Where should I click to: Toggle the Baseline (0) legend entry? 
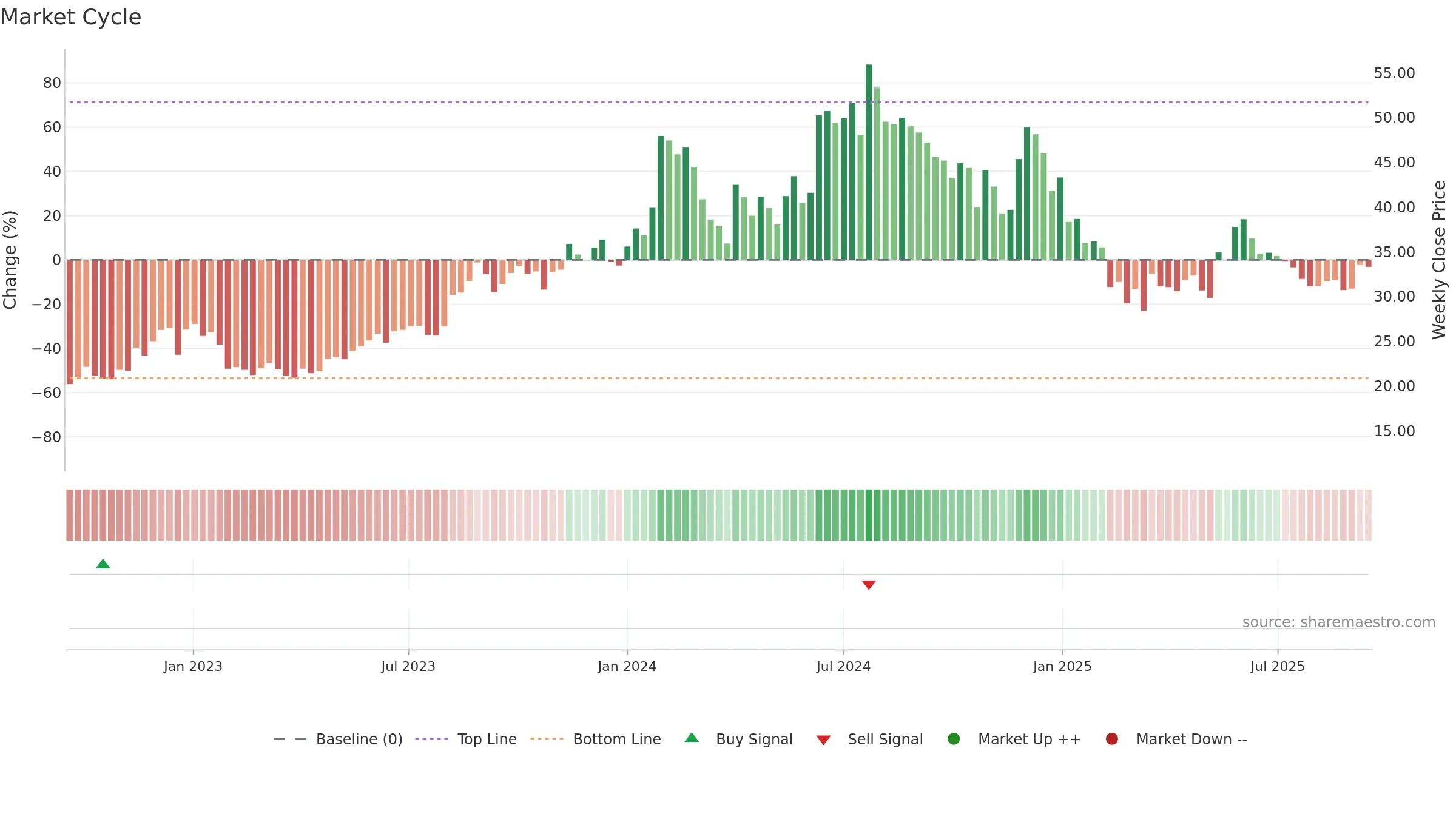tap(338, 739)
